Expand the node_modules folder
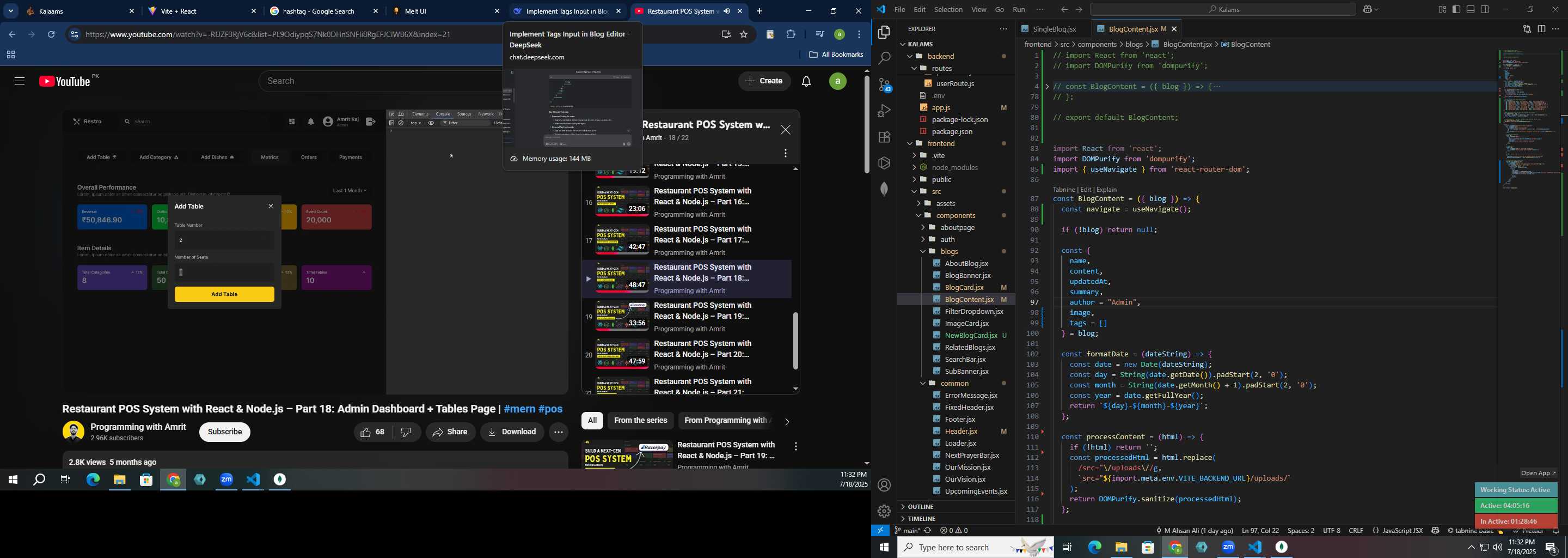The width and height of the screenshot is (1568, 558). [914, 167]
